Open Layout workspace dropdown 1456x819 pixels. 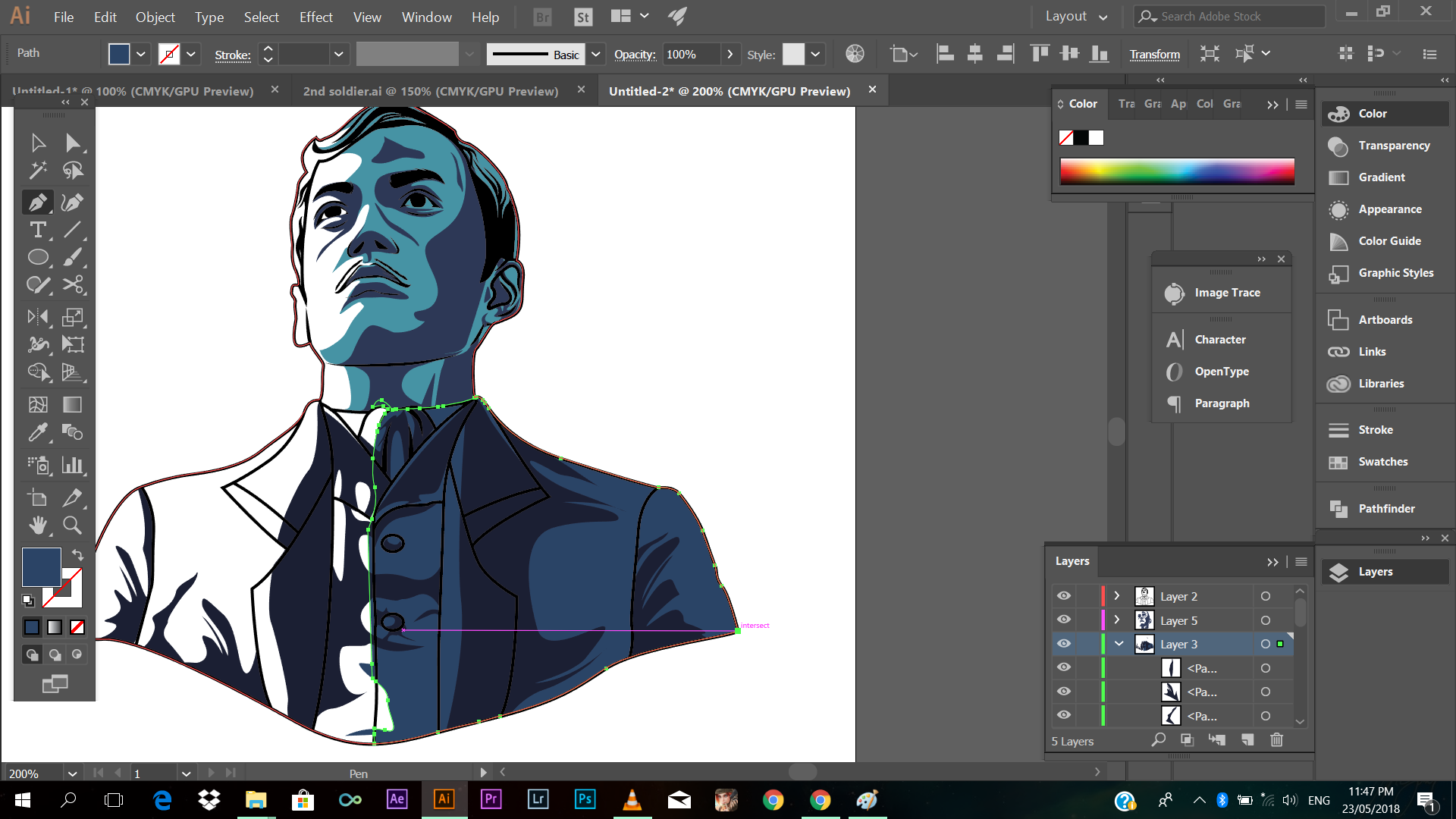tap(1076, 16)
